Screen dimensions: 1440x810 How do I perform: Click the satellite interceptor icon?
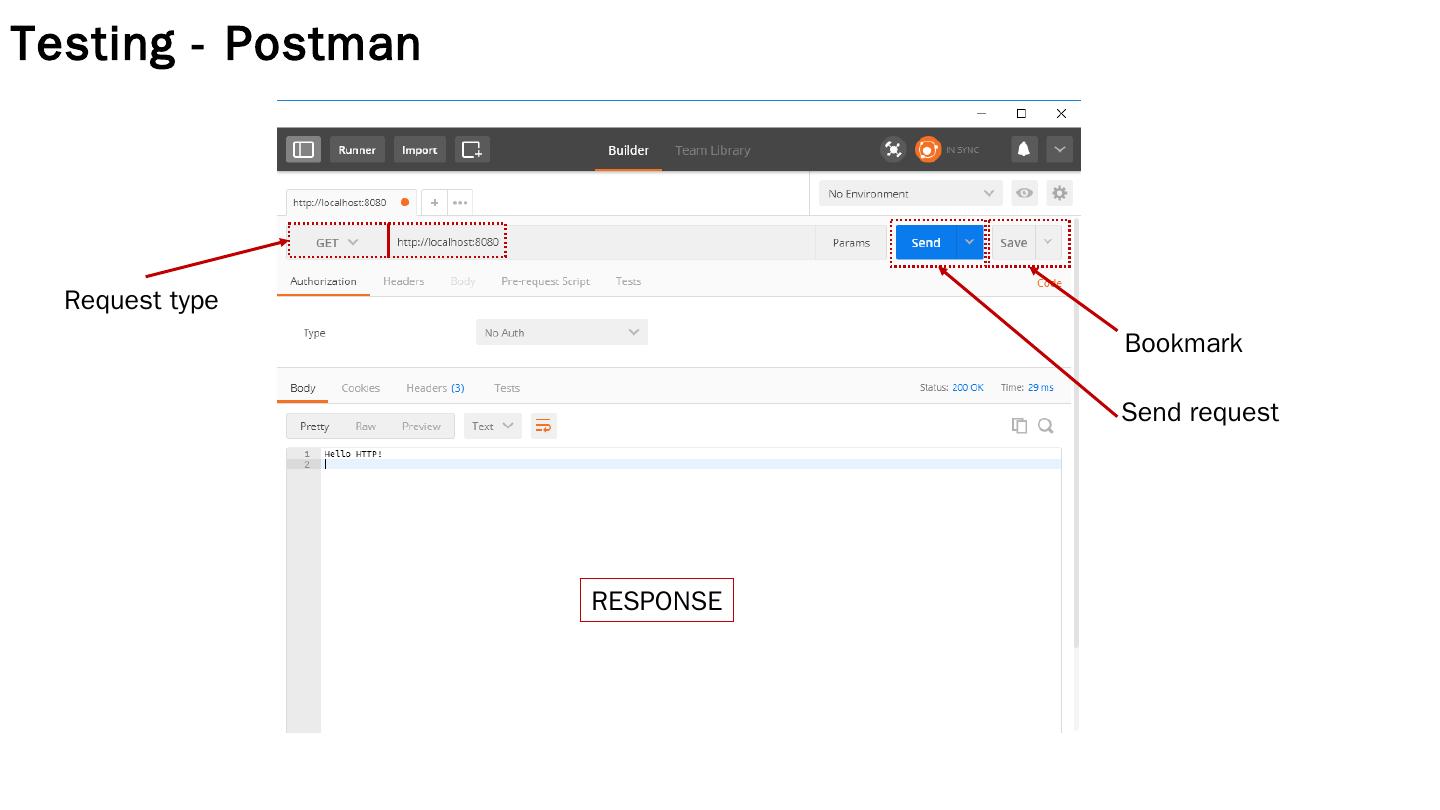tap(893, 150)
